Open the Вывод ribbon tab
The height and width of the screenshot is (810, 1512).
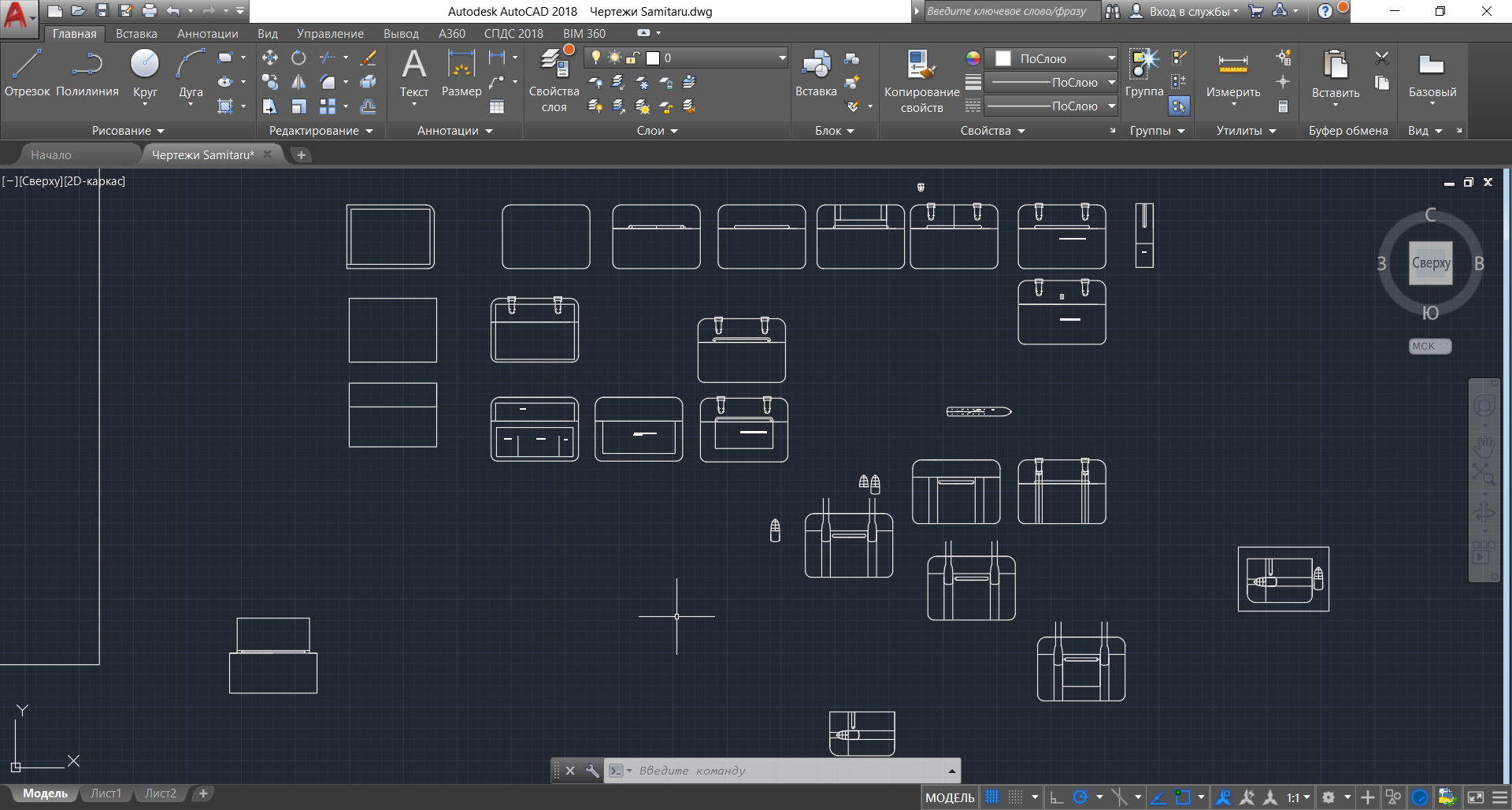[401, 34]
